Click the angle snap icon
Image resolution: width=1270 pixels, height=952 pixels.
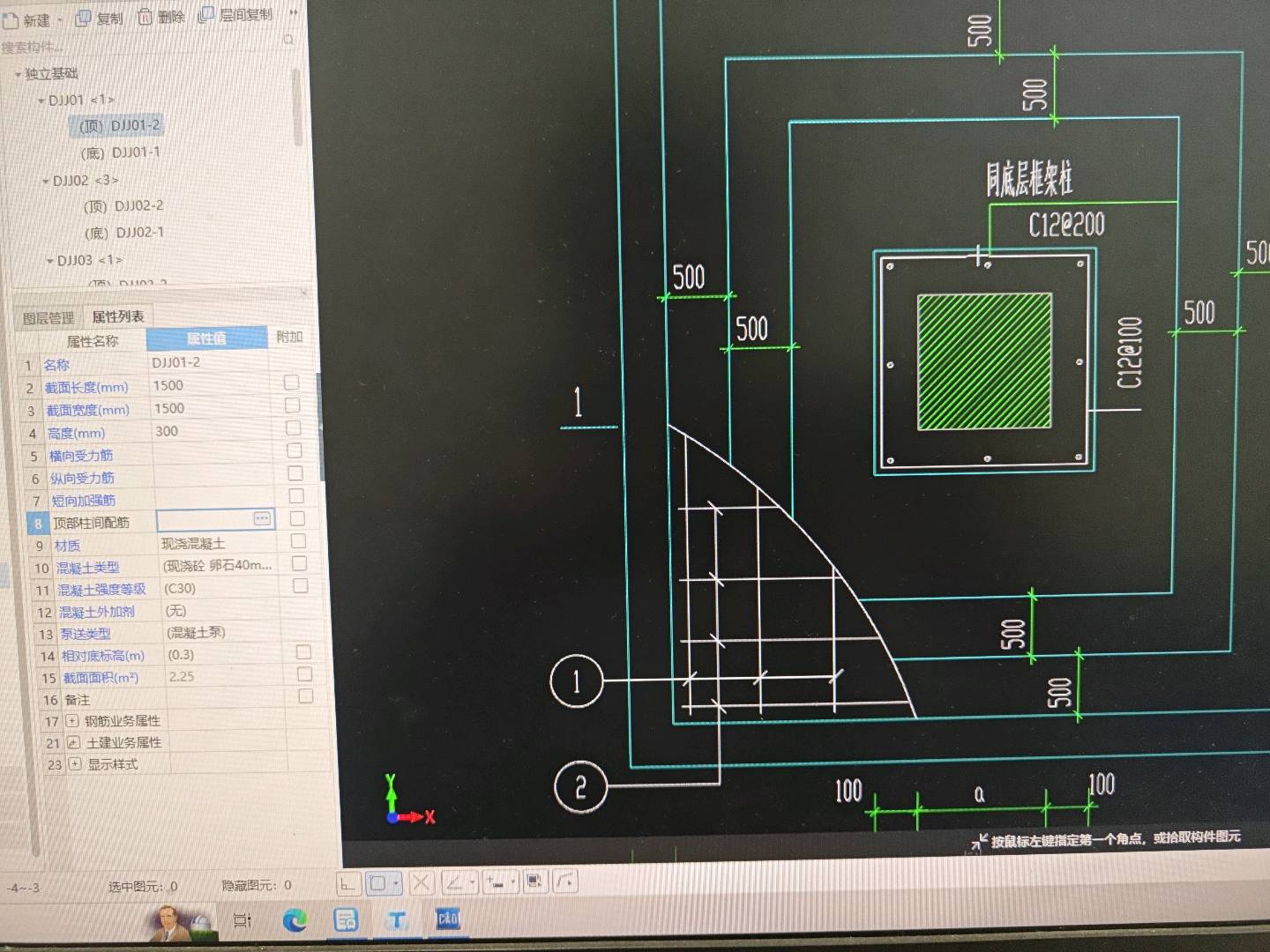click(x=453, y=881)
